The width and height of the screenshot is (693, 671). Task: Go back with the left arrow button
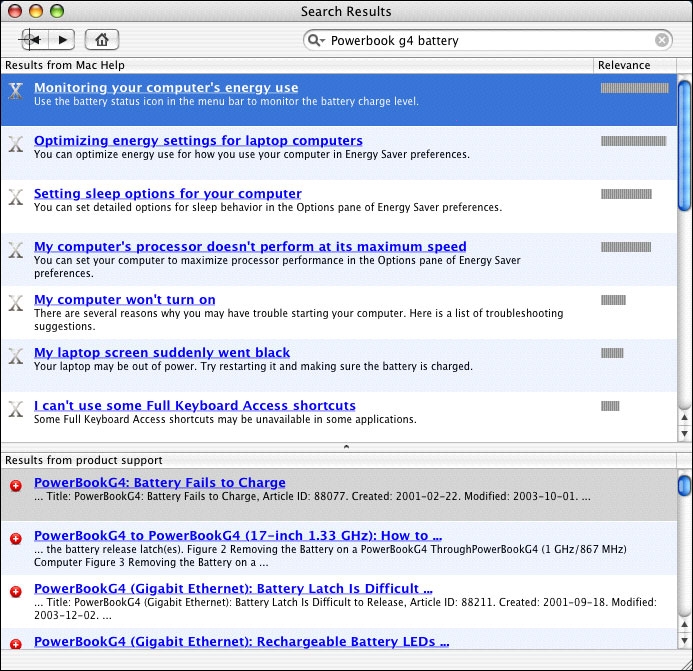pos(35,40)
